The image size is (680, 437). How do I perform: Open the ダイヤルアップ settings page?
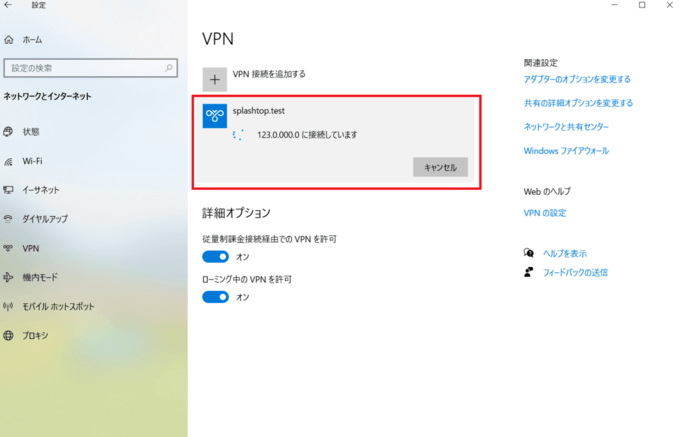point(45,219)
